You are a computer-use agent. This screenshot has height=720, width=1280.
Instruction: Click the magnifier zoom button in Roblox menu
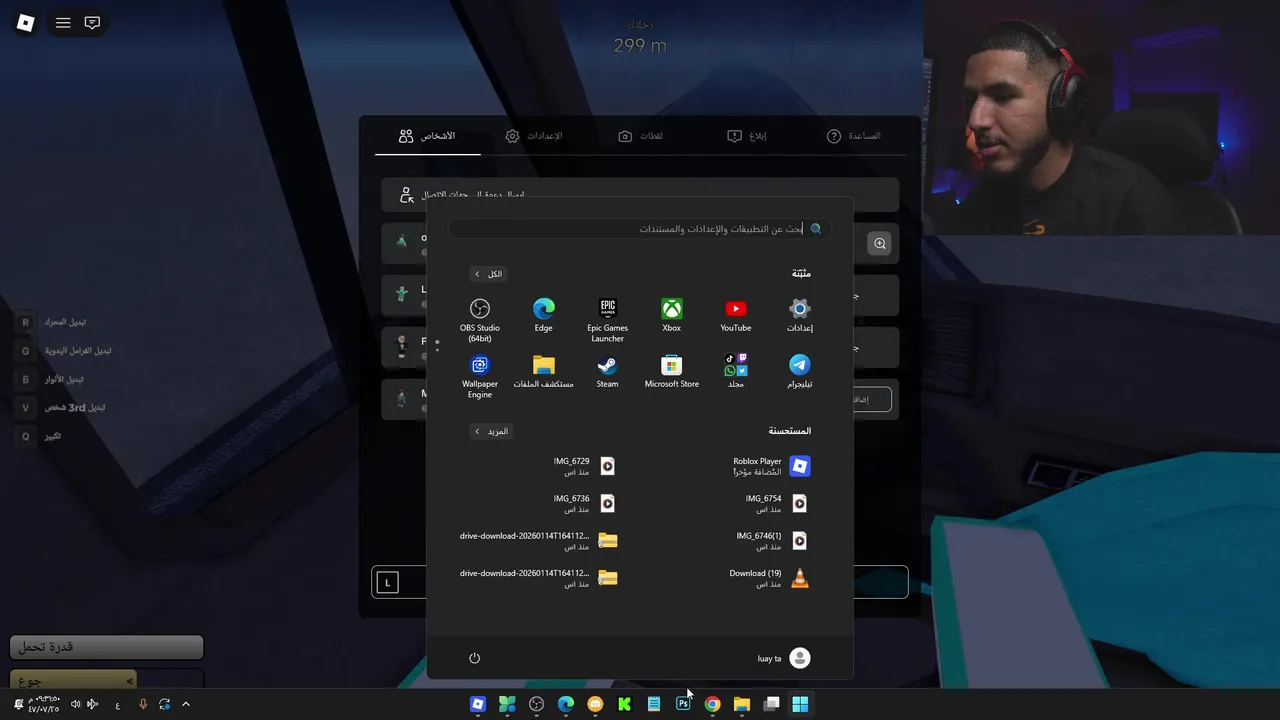[880, 243]
